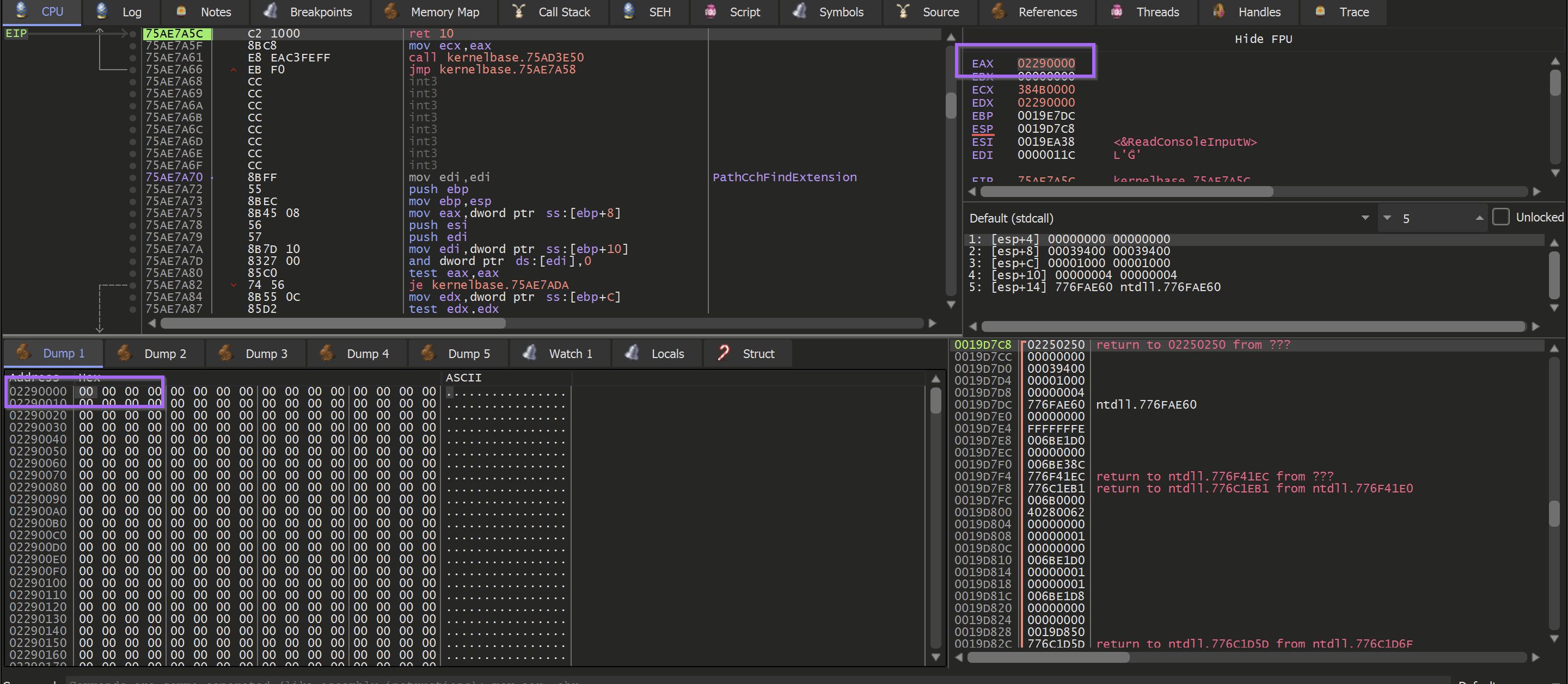Viewport: 1568px width, 684px height.
Task: Open the Script panel icon
Action: pyautogui.click(x=710, y=11)
